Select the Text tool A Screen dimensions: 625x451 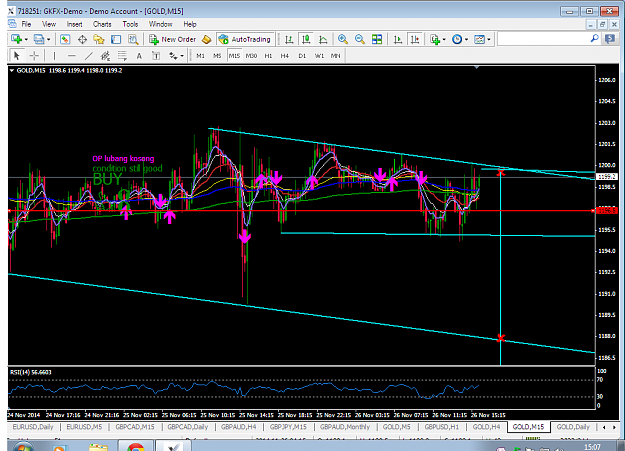139,56
